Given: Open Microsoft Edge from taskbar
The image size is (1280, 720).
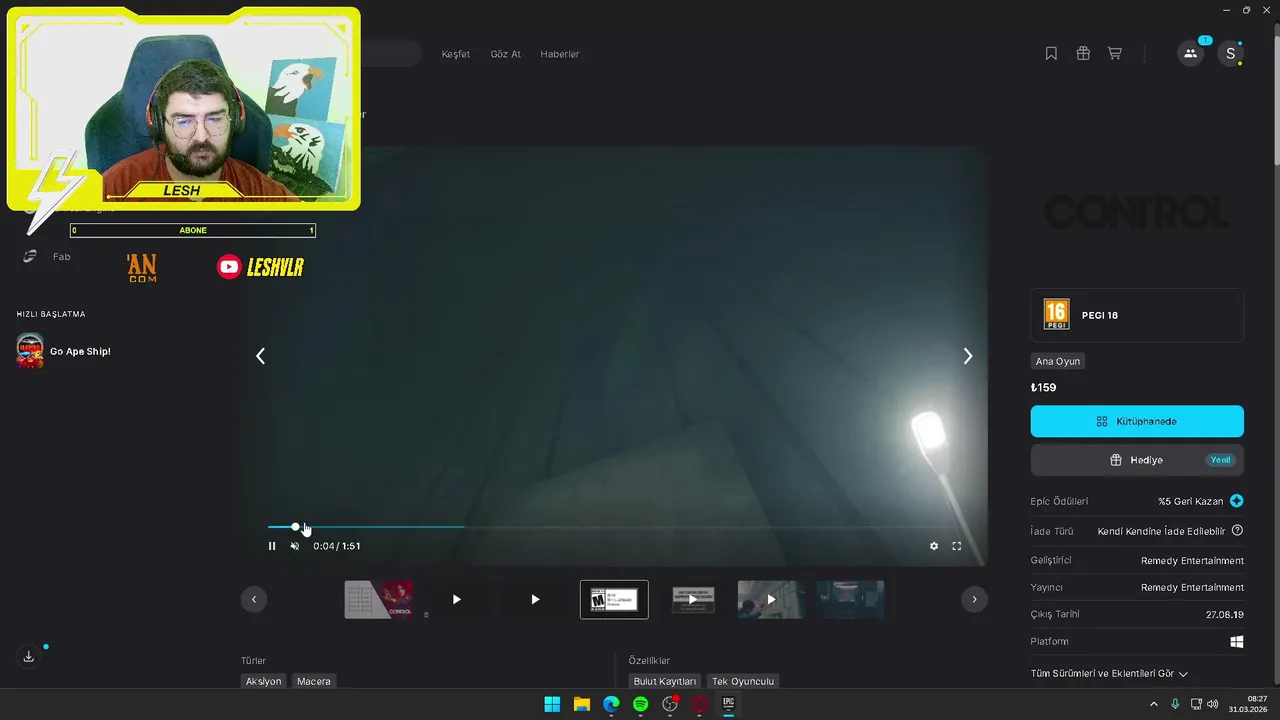Looking at the screenshot, I should [x=611, y=704].
